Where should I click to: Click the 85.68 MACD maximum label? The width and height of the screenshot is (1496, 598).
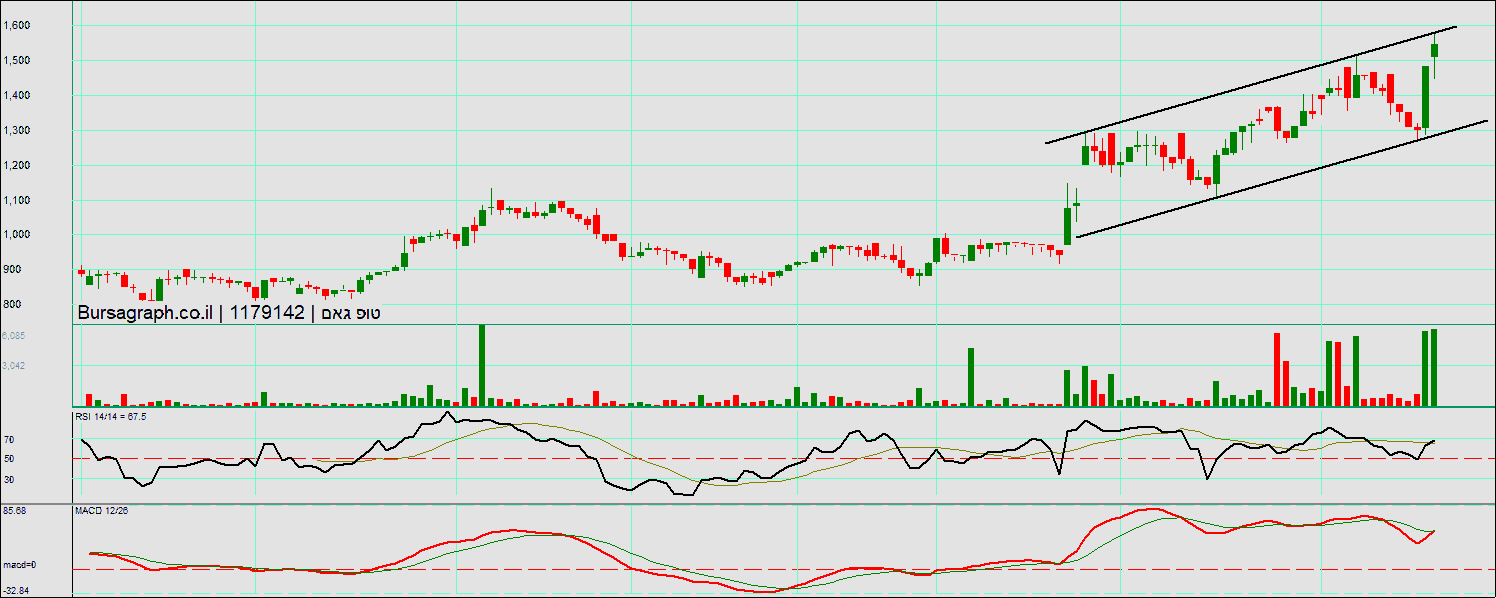pyautogui.click(x=14, y=511)
